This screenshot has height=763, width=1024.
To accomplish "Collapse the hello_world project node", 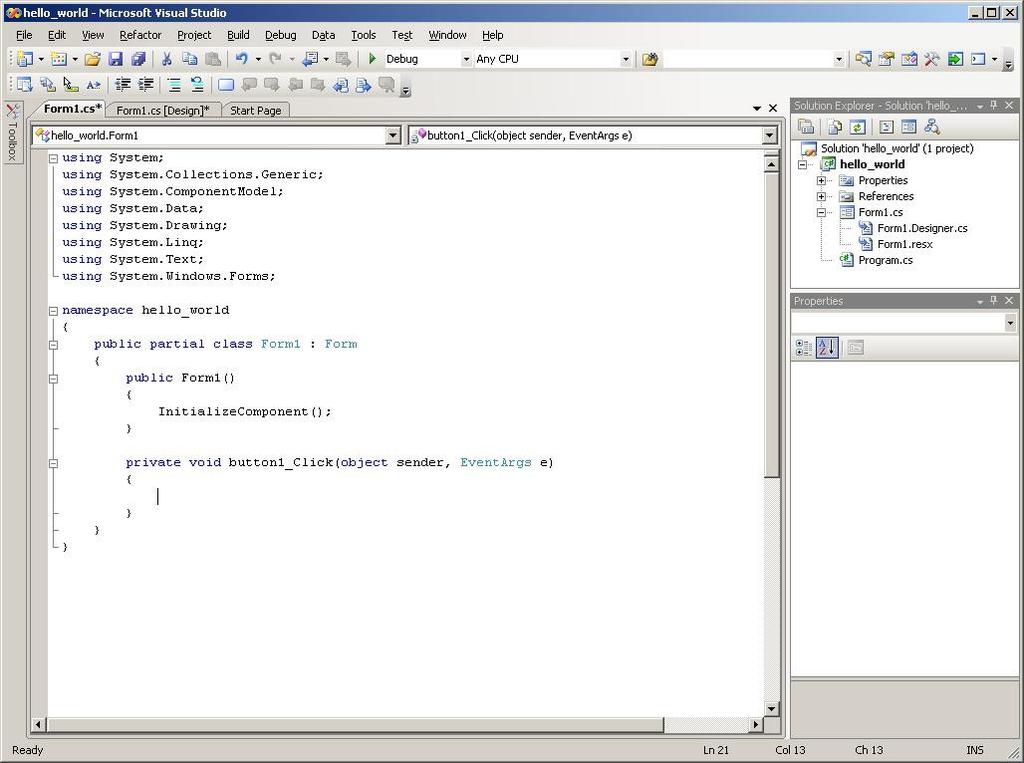I will point(803,165).
